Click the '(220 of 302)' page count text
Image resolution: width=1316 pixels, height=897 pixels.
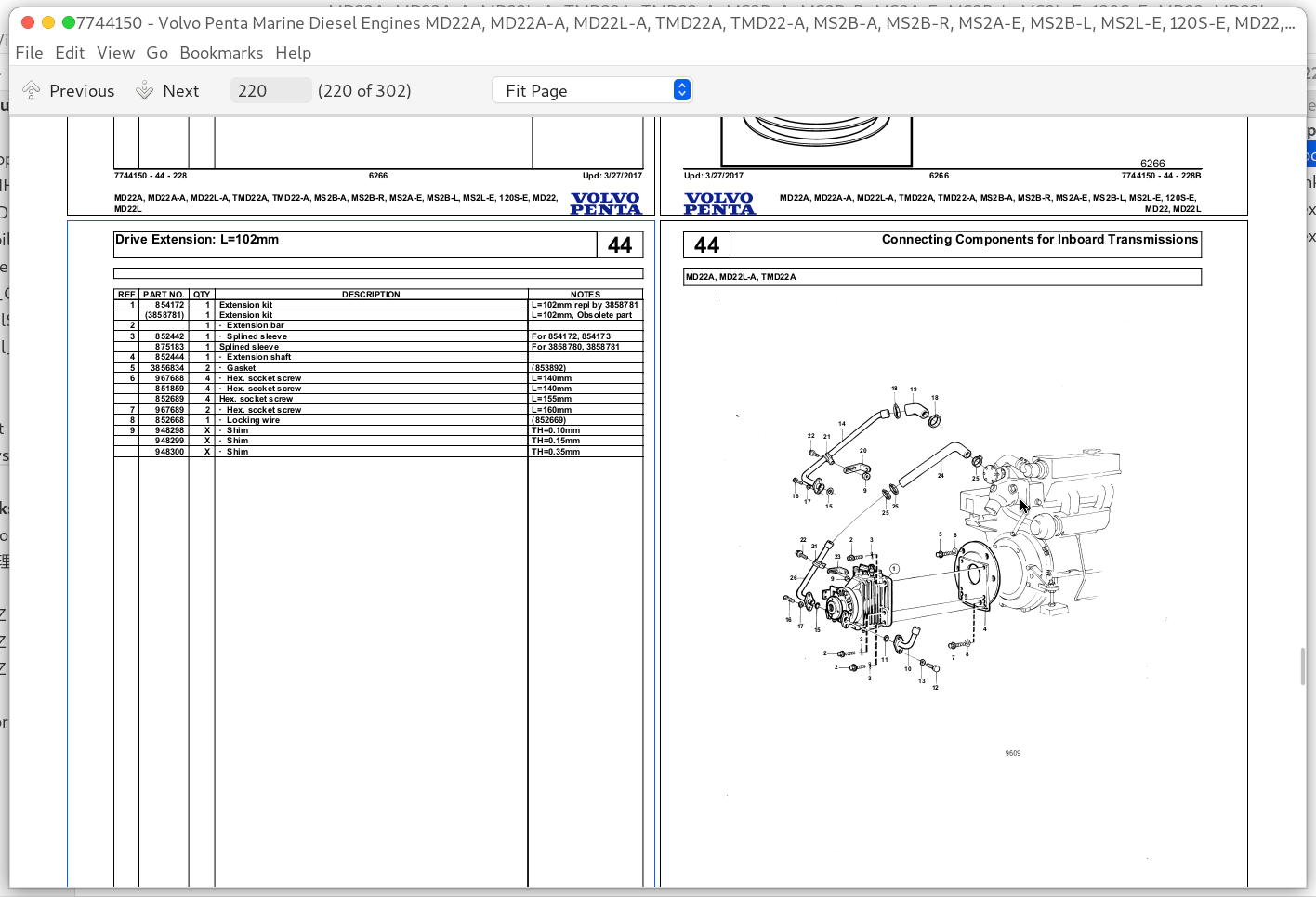364,90
